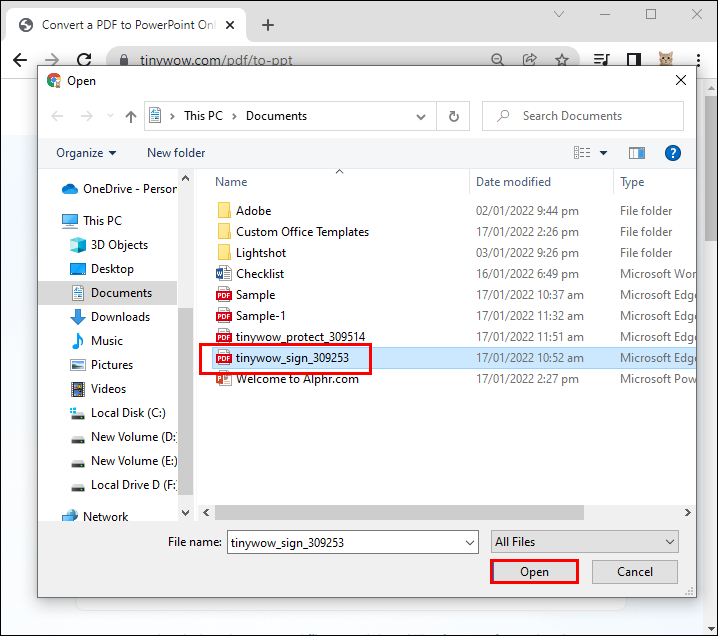Select the Sample PDF file
This screenshot has height=636, width=718.
coord(245,295)
